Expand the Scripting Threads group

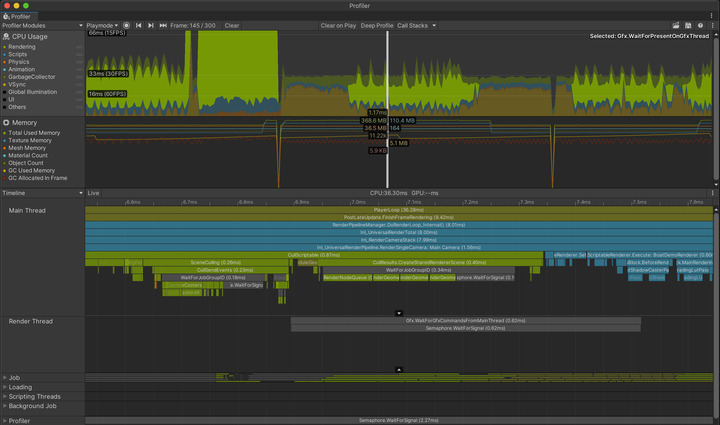click(x=5, y=397)
